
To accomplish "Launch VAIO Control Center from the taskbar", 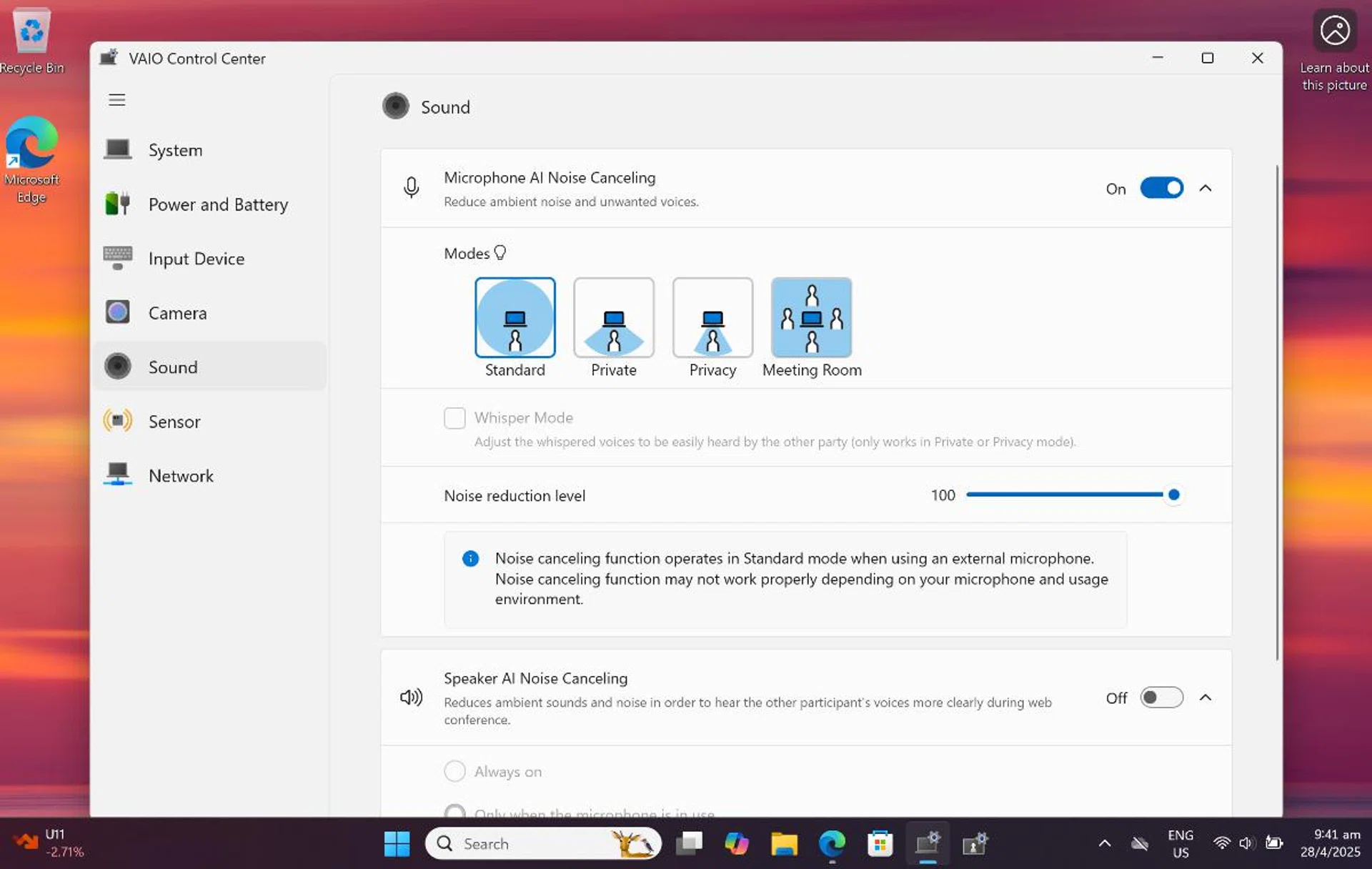I will (x=927, y=843).
